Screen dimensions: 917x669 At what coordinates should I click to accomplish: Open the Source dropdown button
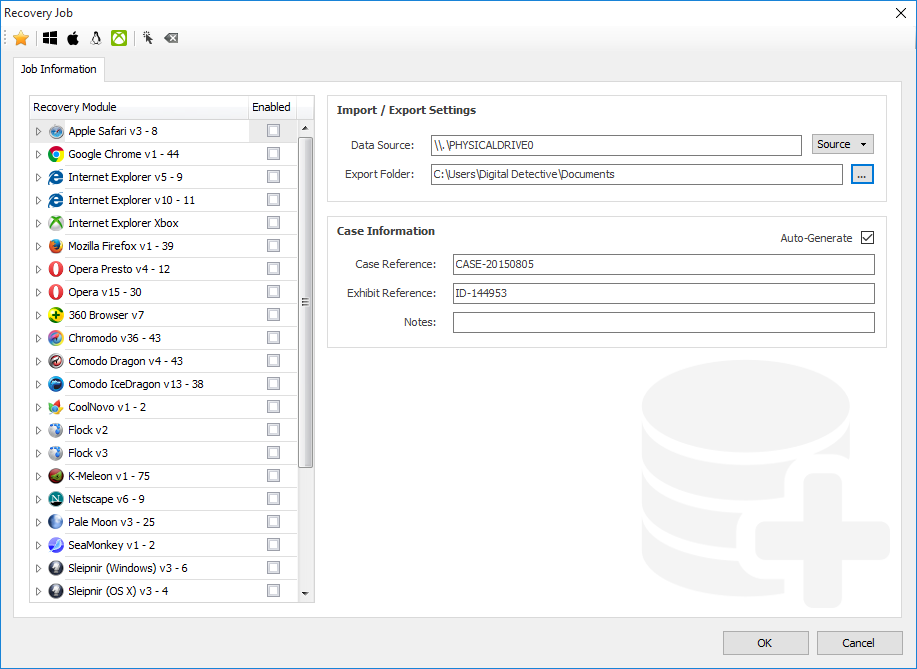tap(842, 144)
